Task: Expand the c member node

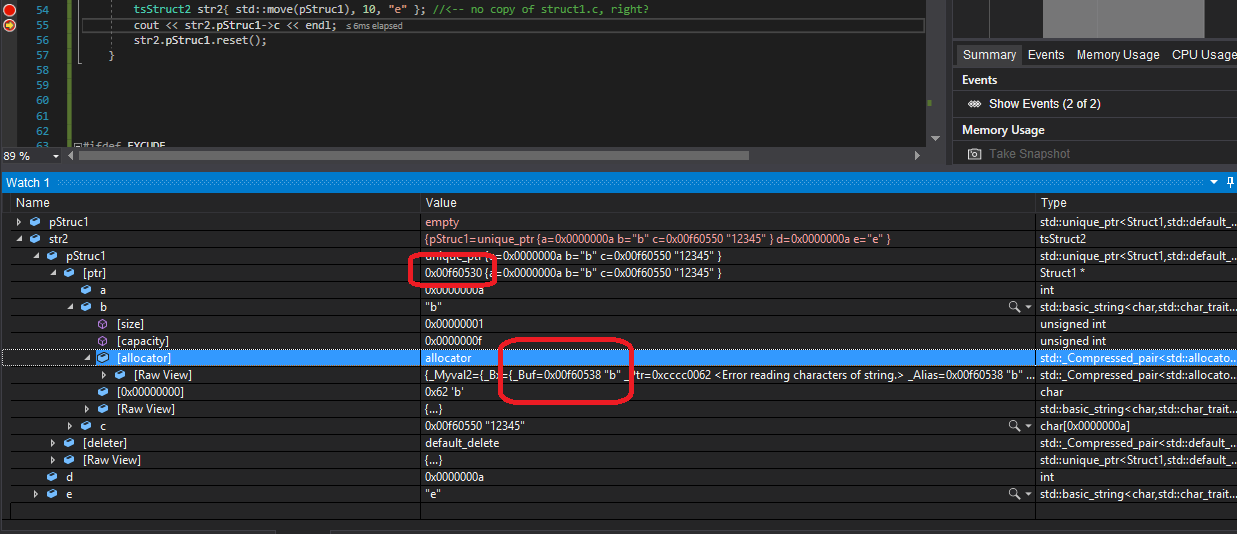Action: (x=72, y=426)
